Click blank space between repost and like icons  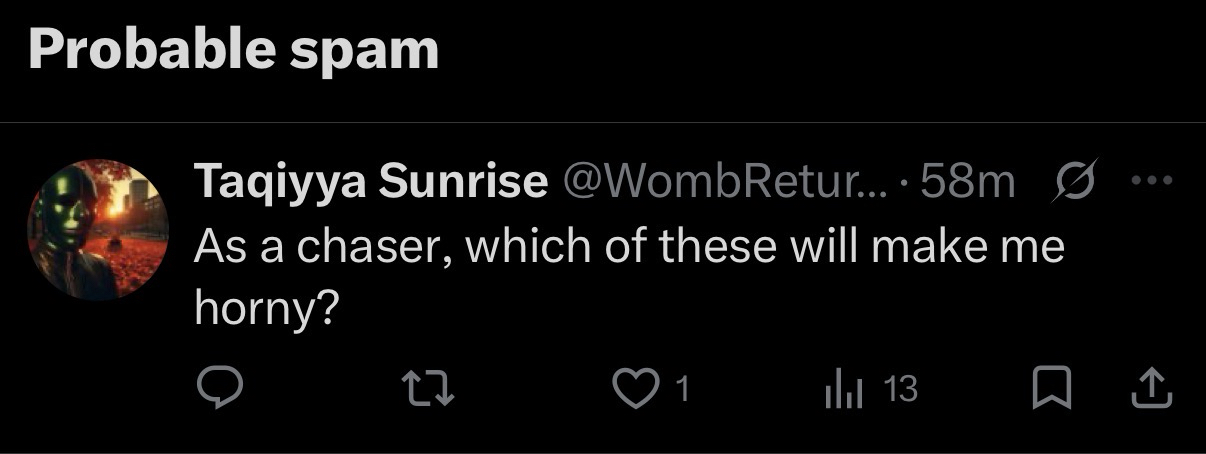pos(530,390)
